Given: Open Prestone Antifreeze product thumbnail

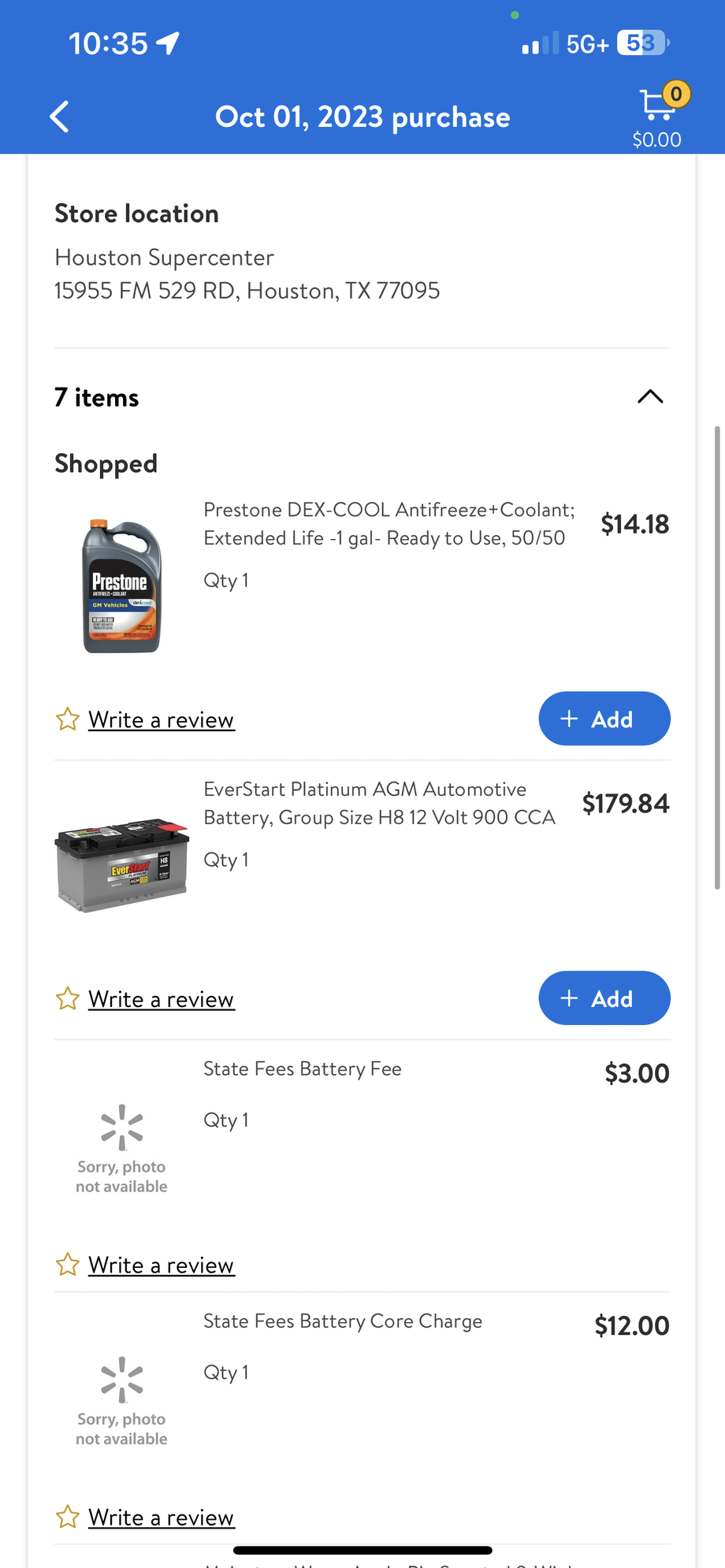Looking at the screenshot, I should click(x=121, y=586).
